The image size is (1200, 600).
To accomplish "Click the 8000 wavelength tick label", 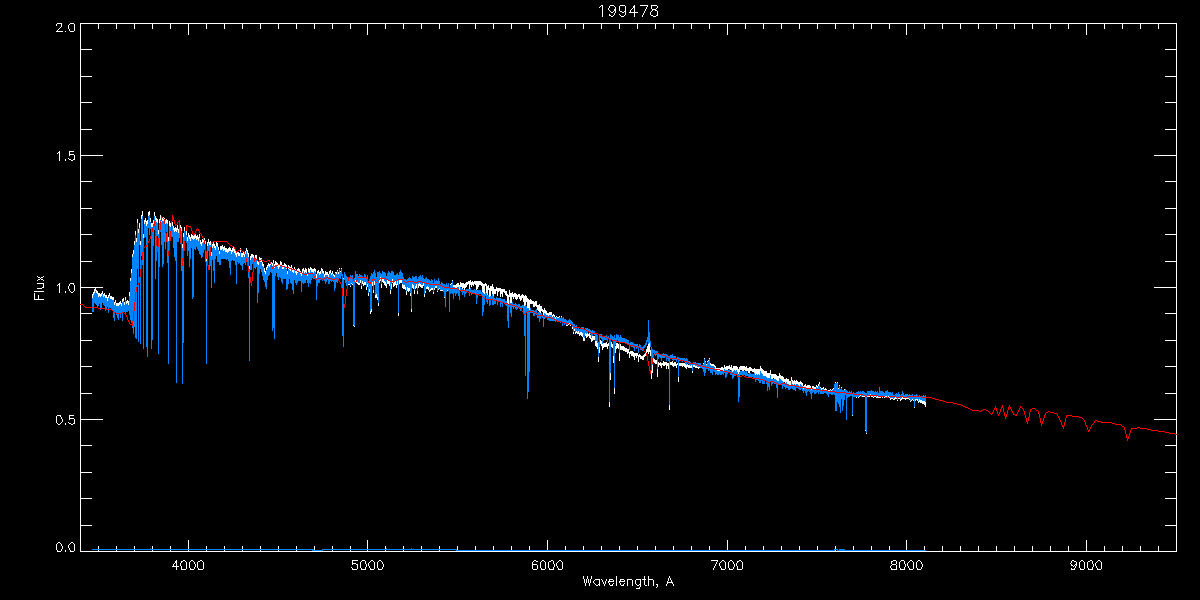I will 906,564.
